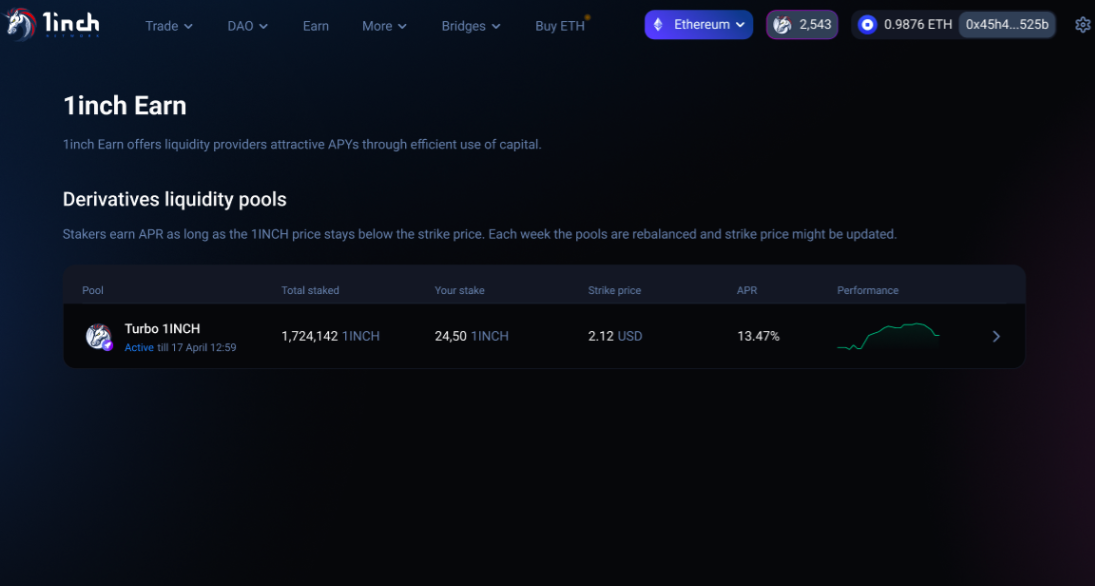The width and height of the screenshot is (1095, 586).
Task: Click the 1inch unicorn logo
Action: pyautogui.click(x=52, y=25)
